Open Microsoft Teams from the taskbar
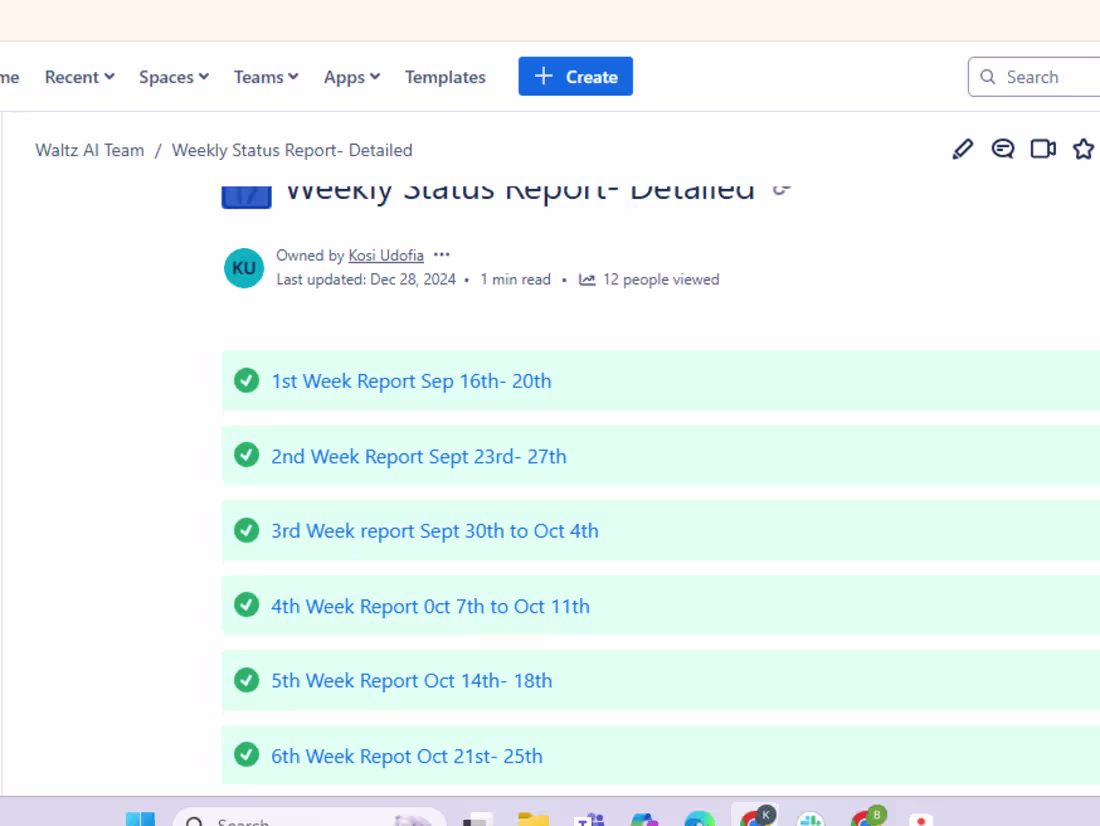Viewport: 1100px width, 826px height. click(x=589, y=819)
